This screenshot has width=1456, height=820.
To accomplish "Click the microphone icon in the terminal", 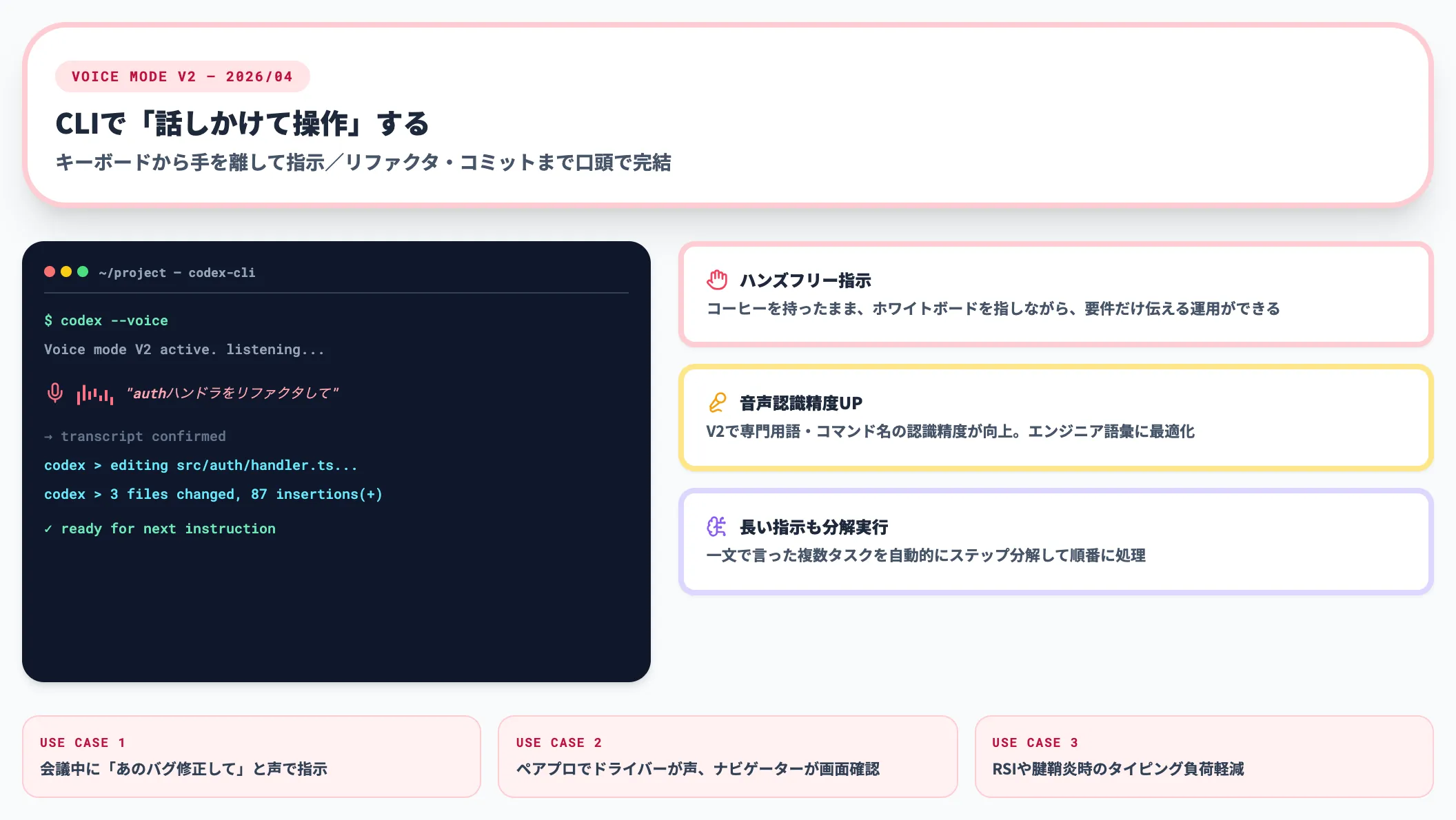I will pyautogui.click(x=54, y=393).
